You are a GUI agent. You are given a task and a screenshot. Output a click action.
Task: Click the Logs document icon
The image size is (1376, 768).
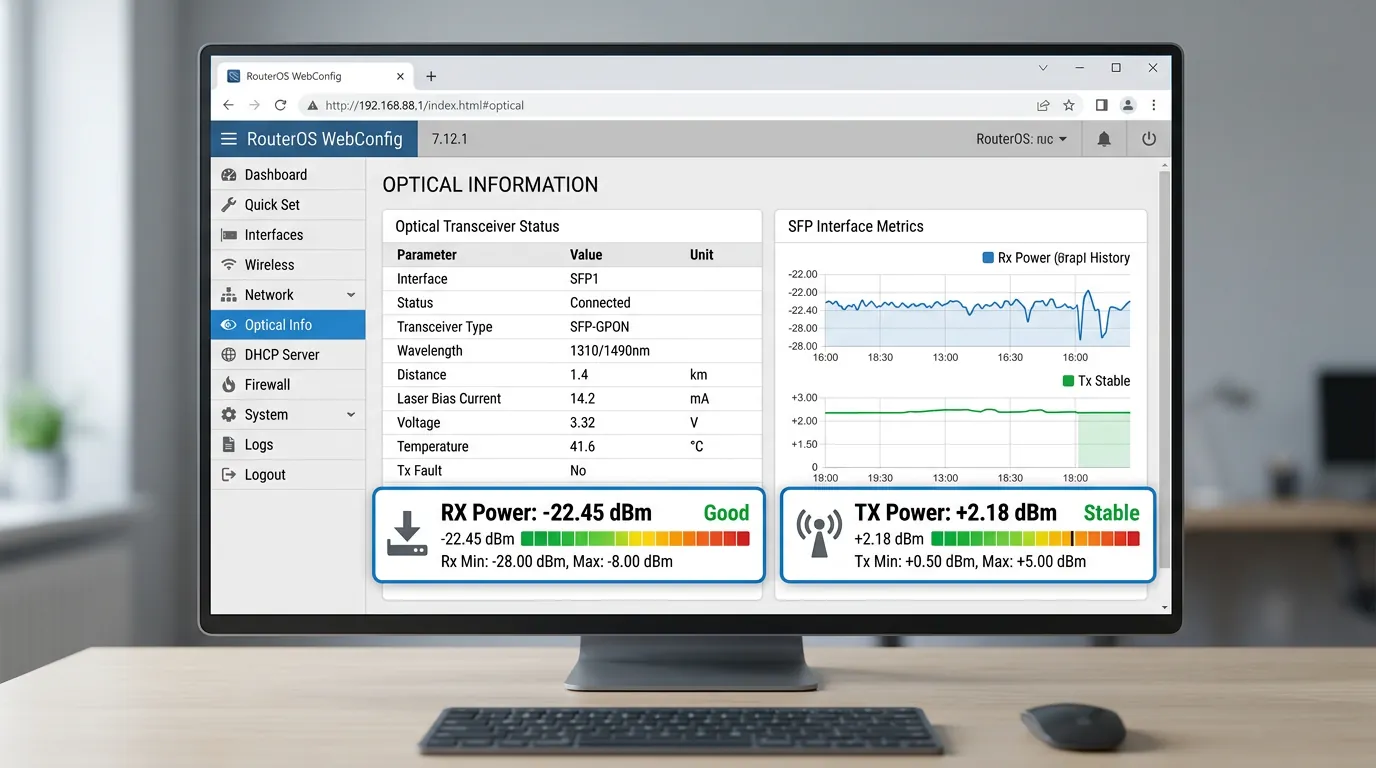click(229, 445)
